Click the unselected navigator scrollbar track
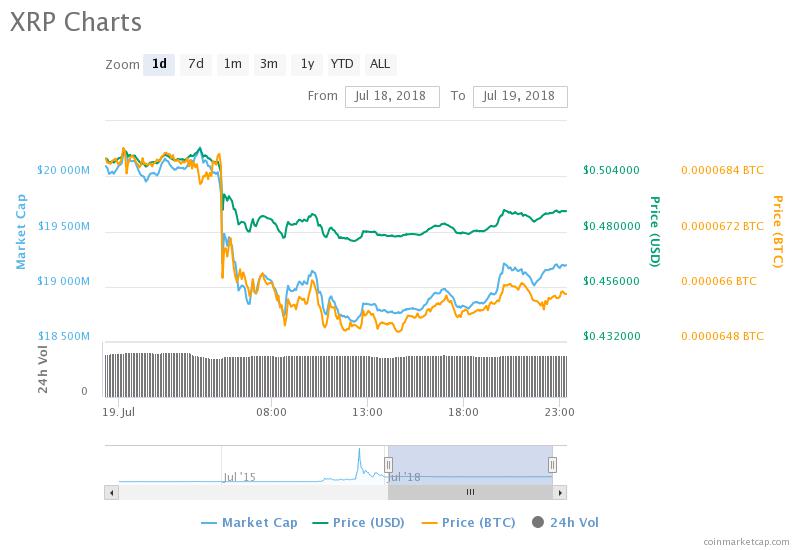This screenshot has height=550, width=800. point(253,492)
